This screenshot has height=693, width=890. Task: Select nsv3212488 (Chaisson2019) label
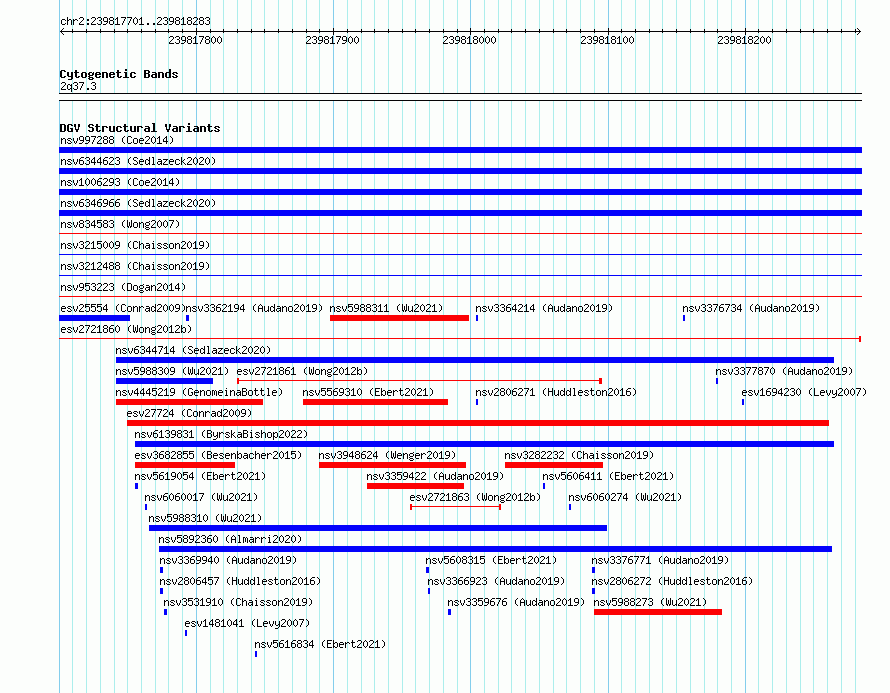tap(135, 266)
